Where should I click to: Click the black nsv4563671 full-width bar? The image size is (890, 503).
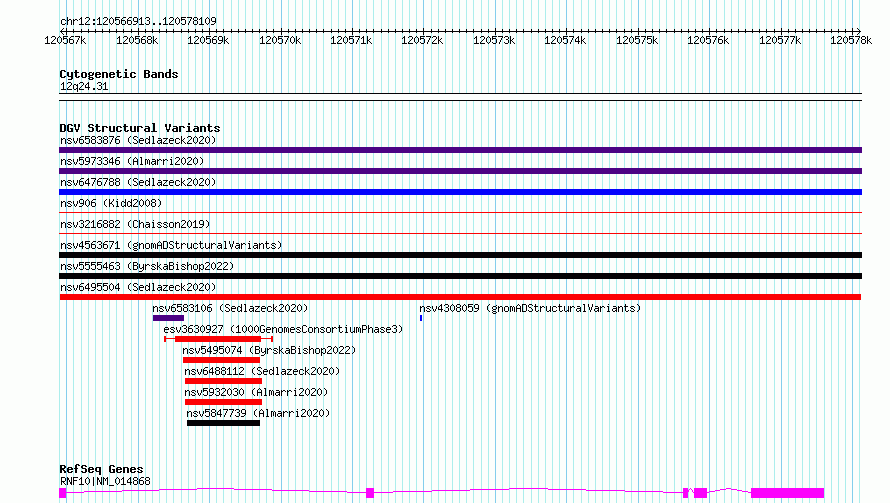(x=460, y=255)
